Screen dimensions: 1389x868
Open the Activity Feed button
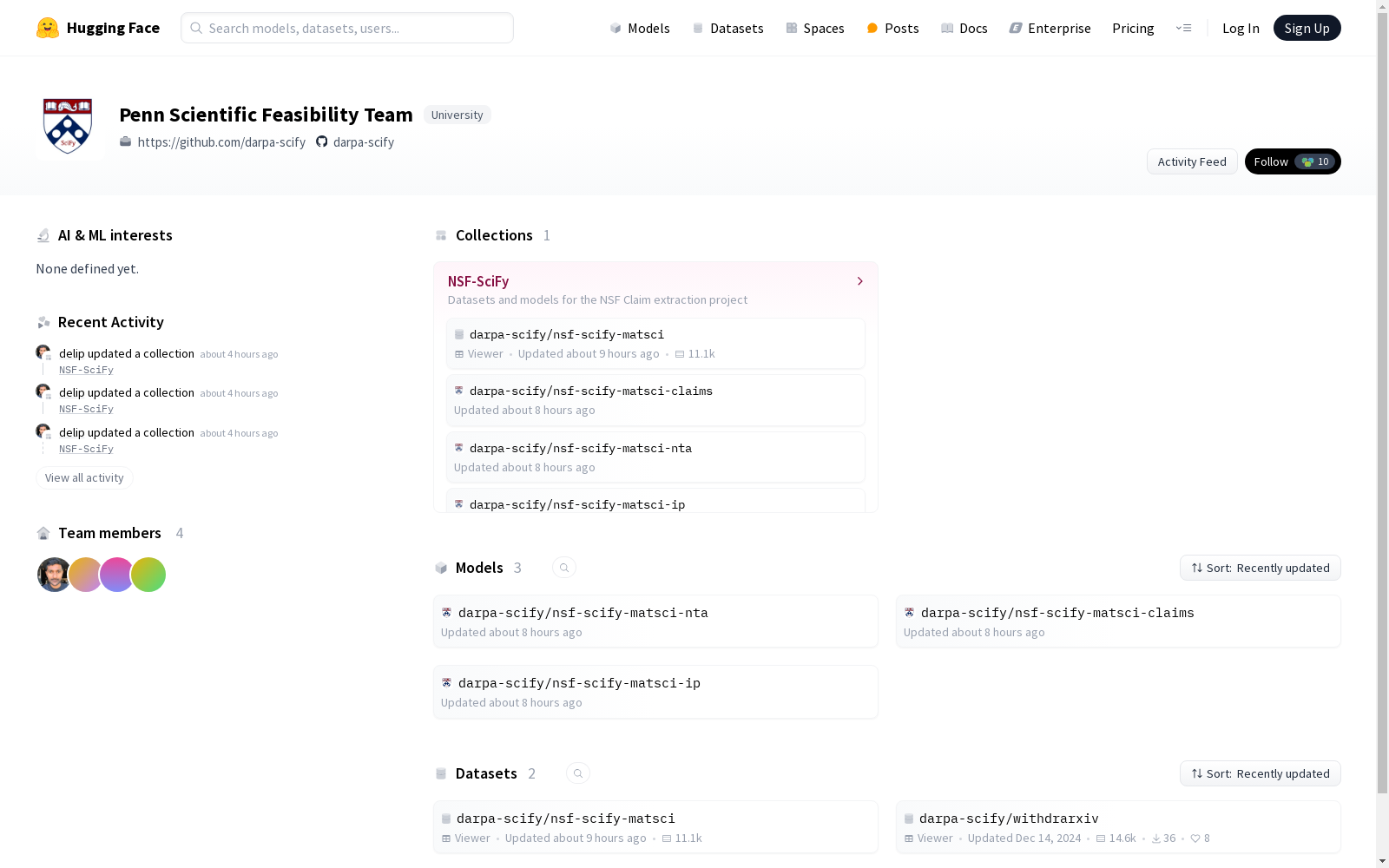[x=1192, y=161]
